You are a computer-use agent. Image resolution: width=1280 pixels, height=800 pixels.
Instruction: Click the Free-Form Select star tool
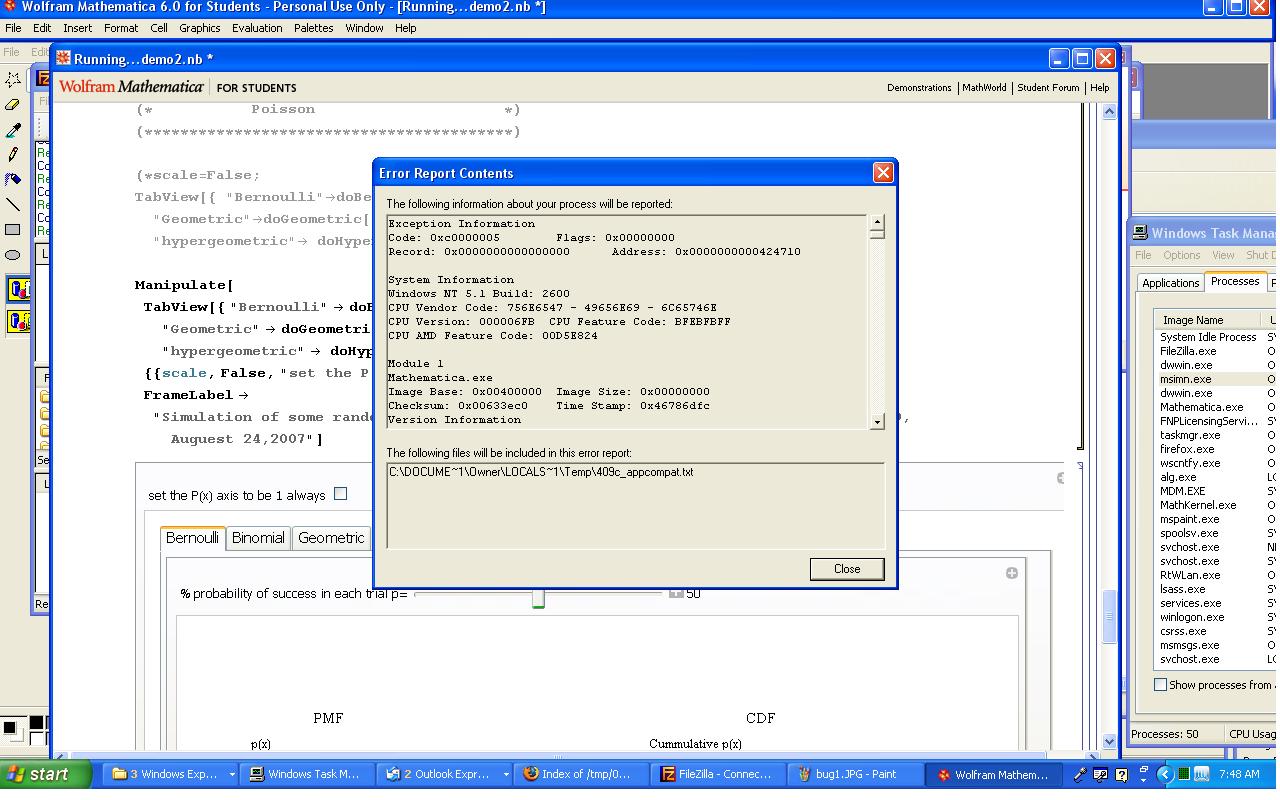click(x=13, y=79)
